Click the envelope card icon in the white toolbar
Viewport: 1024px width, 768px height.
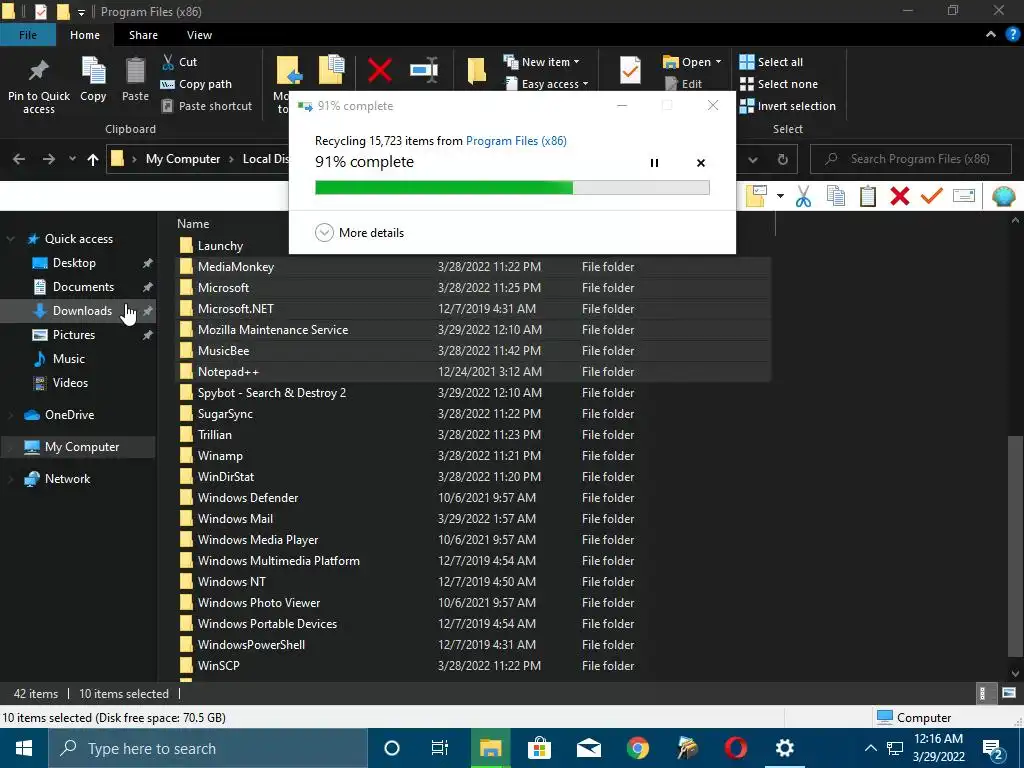click(x=964, y=195)
